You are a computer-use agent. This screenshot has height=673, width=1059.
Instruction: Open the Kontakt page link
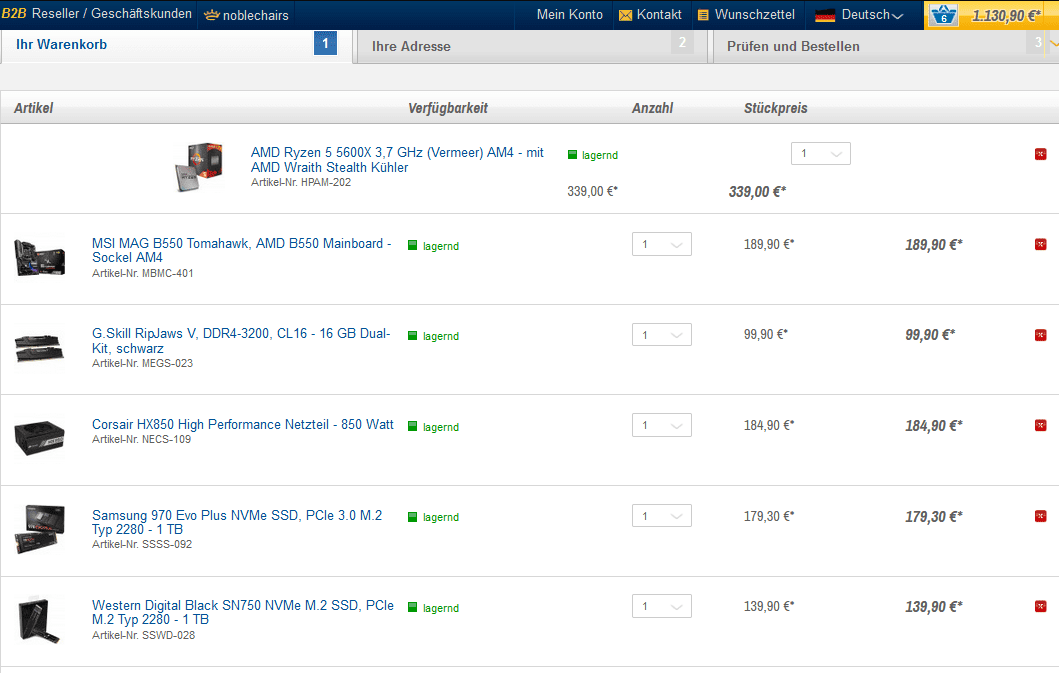coord(658,14)
